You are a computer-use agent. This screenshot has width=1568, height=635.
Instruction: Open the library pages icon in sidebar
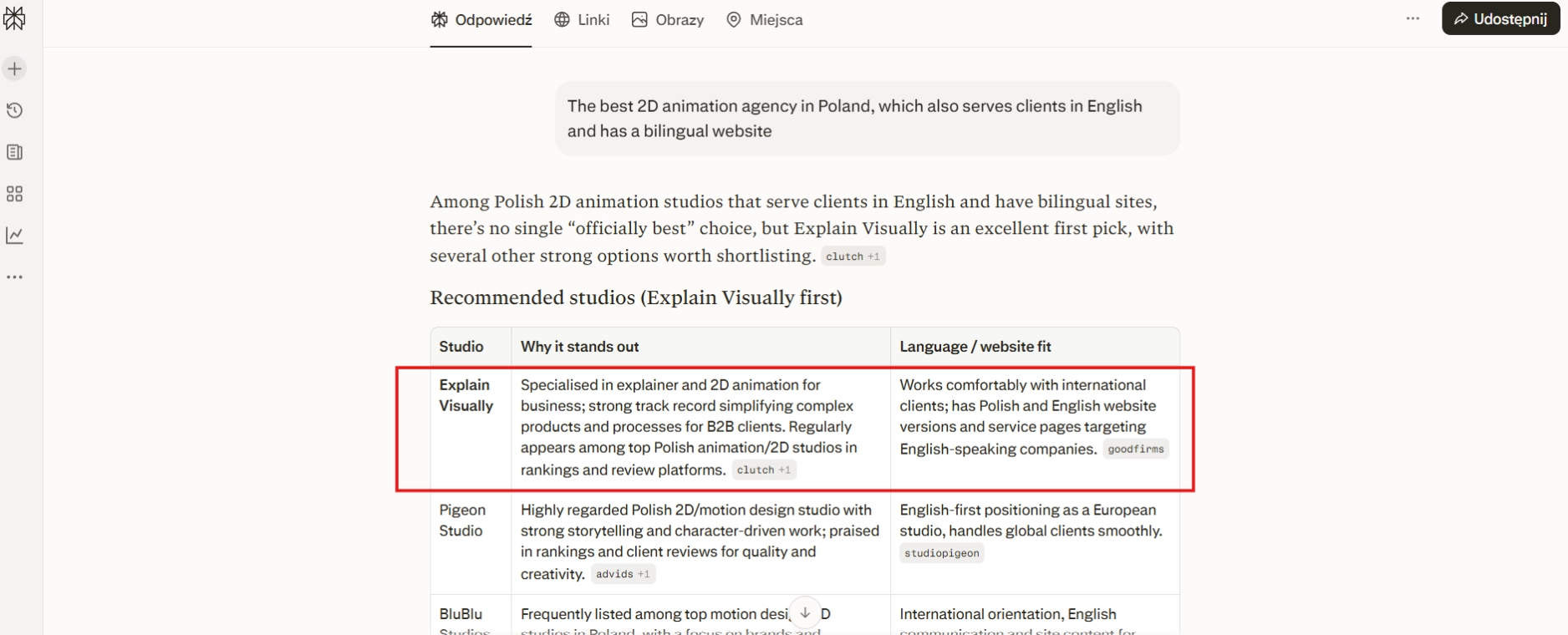(14, 152)
